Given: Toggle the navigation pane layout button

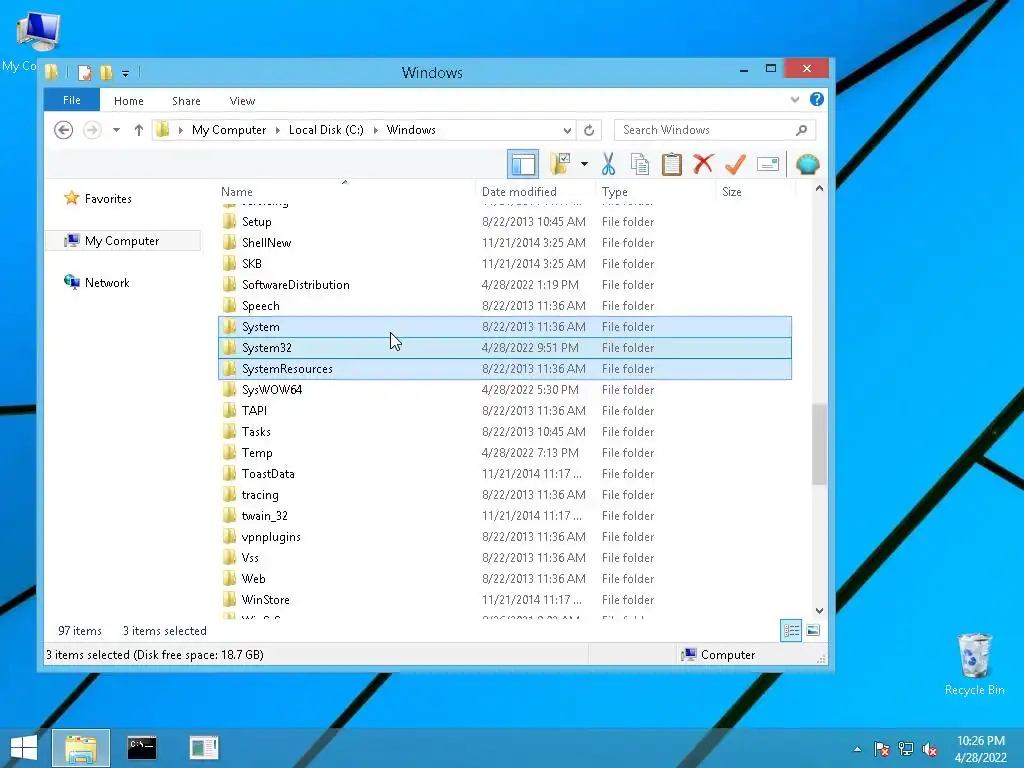Looking at the screenshot, I should tap(522, 164).
